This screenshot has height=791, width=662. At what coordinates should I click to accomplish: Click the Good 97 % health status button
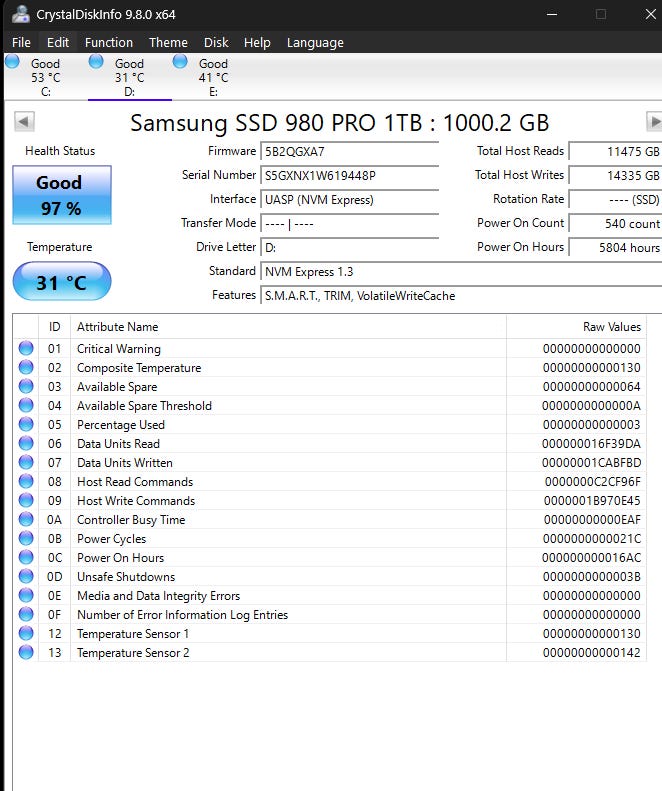click(x=62, y=195)
